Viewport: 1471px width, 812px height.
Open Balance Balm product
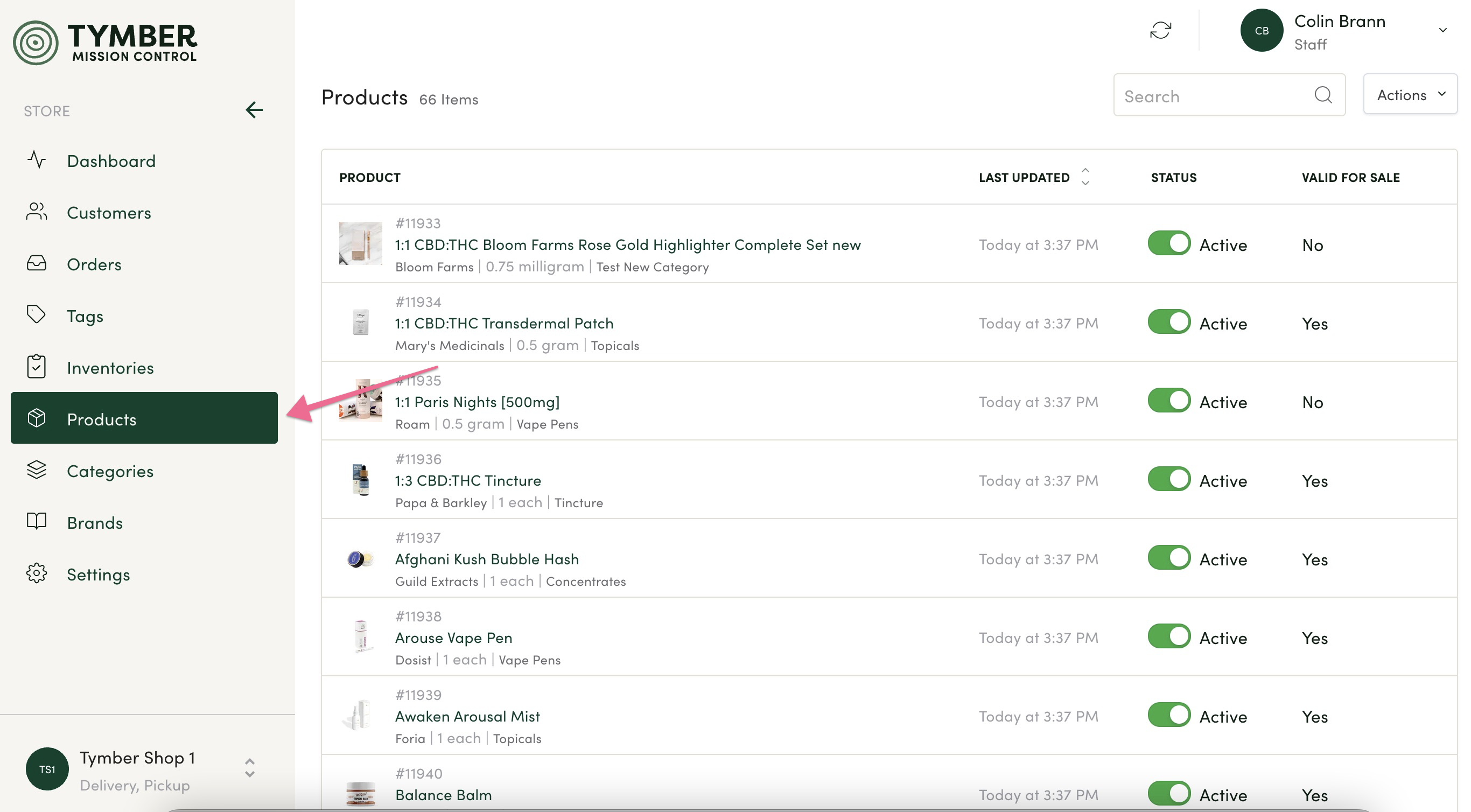443,795
